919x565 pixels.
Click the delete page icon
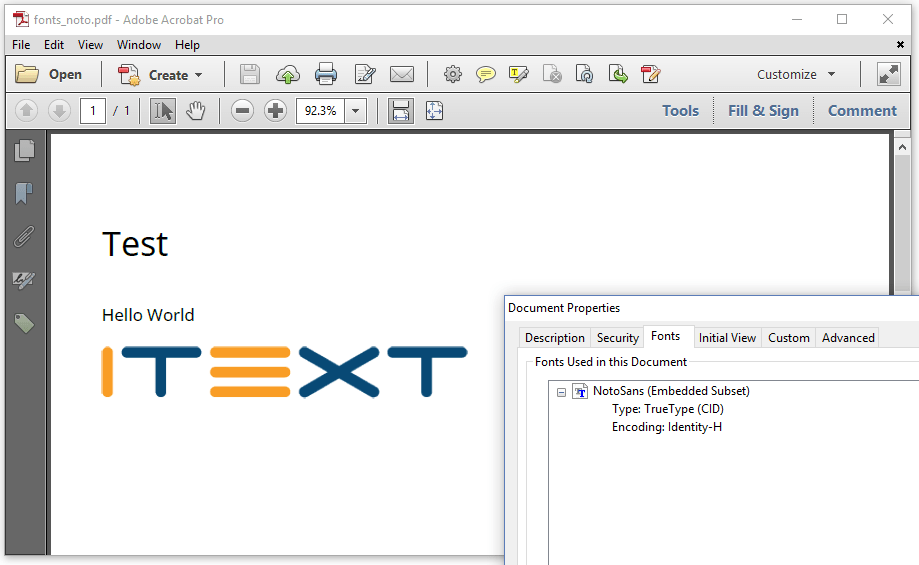[552, 74]
